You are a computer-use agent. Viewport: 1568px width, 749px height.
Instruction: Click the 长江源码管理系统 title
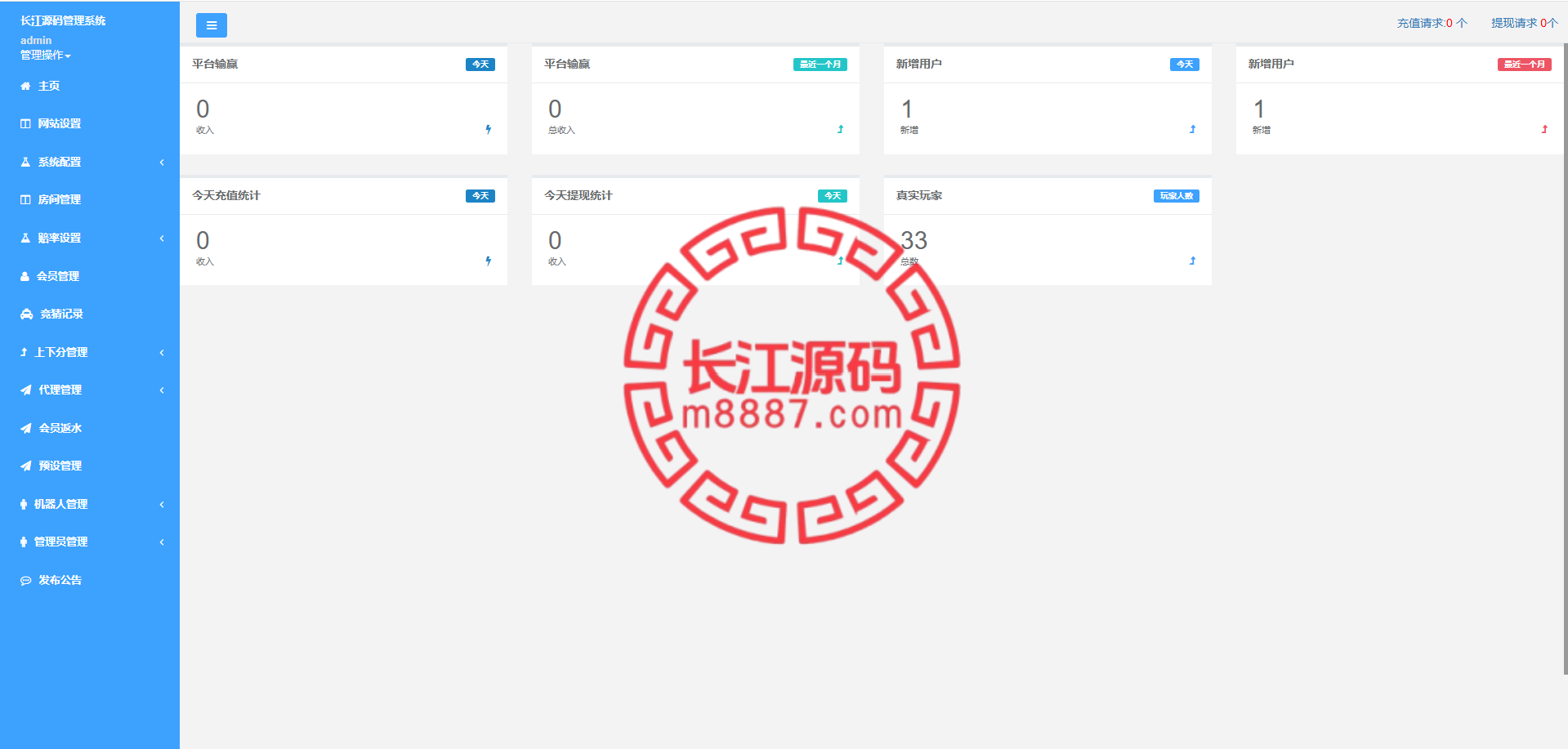coord(63,20)
